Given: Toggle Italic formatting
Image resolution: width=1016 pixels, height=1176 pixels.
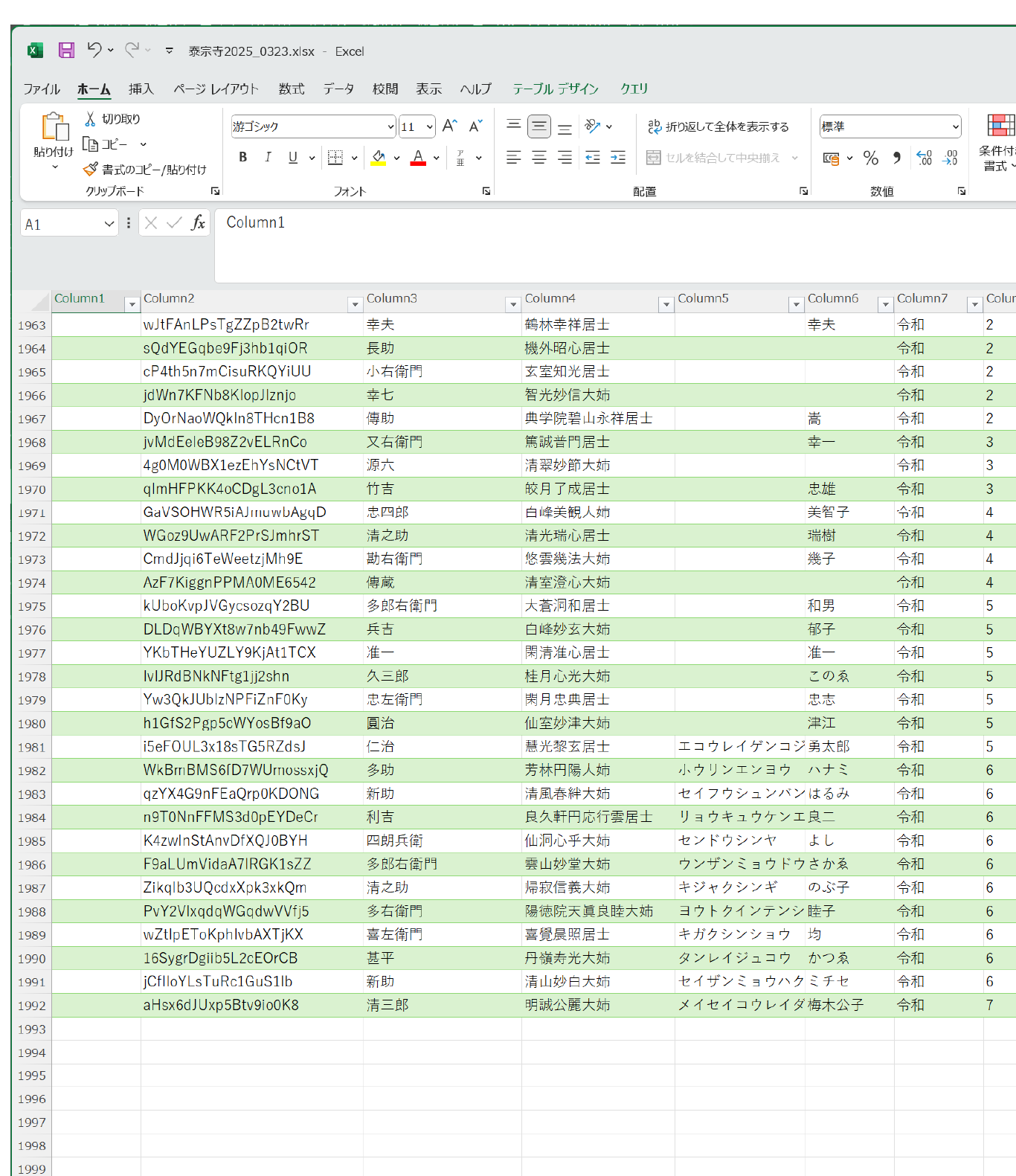Looking at the screenshot, I should pyautogui.click(x=268, y=158).
